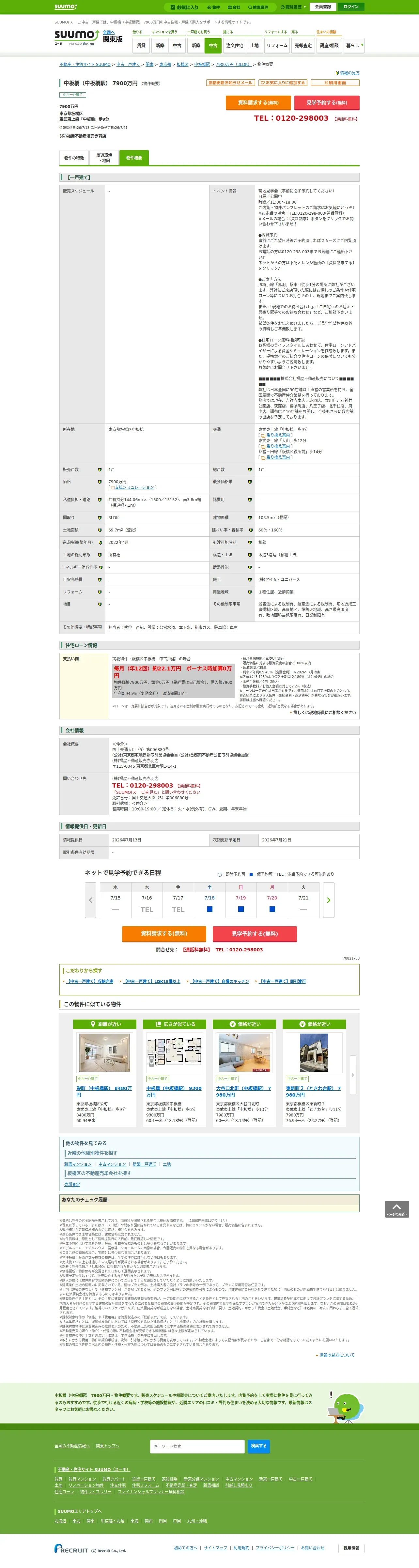Image resolution: width=419 pixels, height=1568 pixels.
Task: Click お気に入りに追加する heart button
Action: pyautogui.click(x=283, y=83)
